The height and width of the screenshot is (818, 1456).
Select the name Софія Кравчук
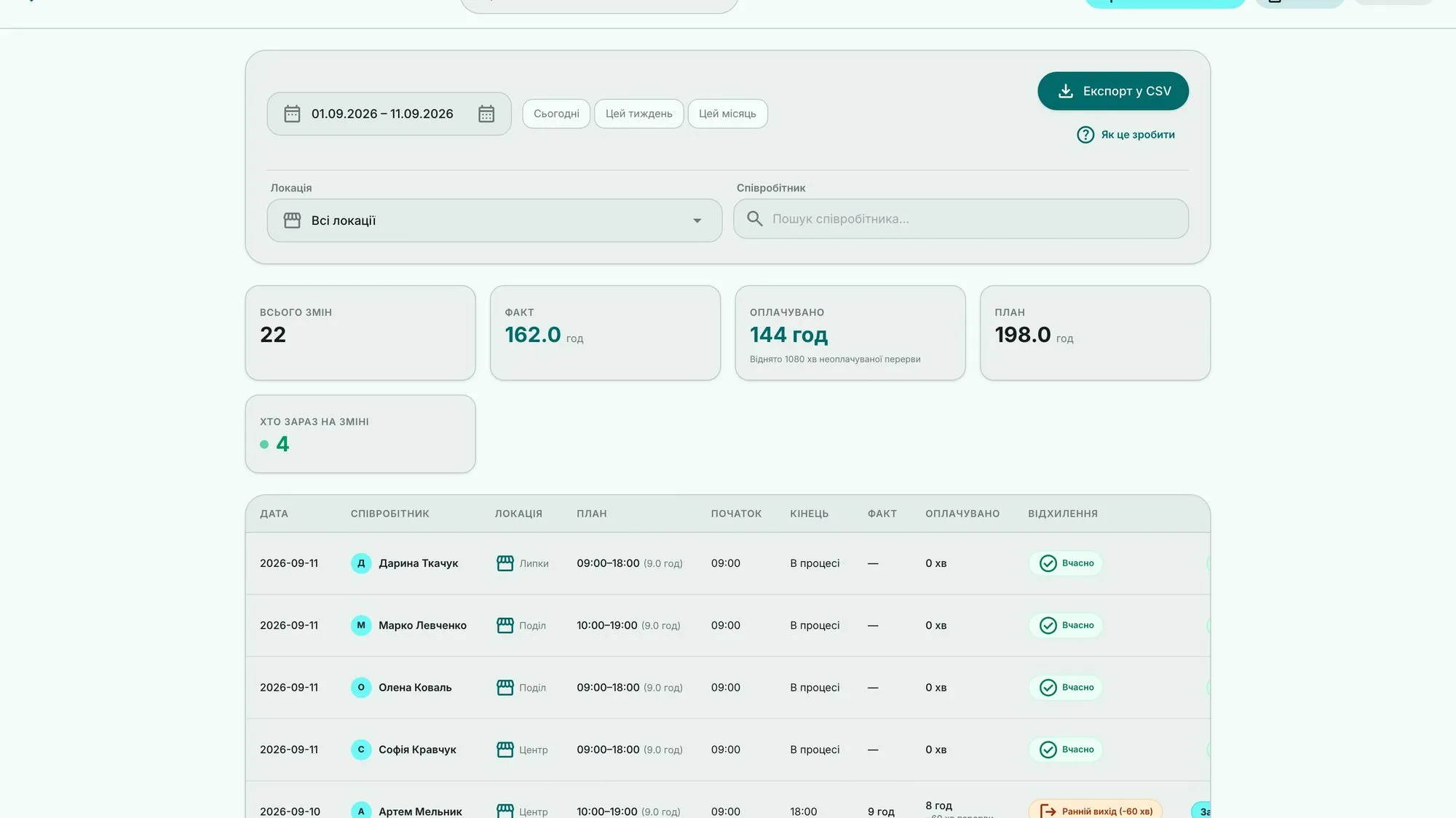pyautogui.click(x=417, y=750)
